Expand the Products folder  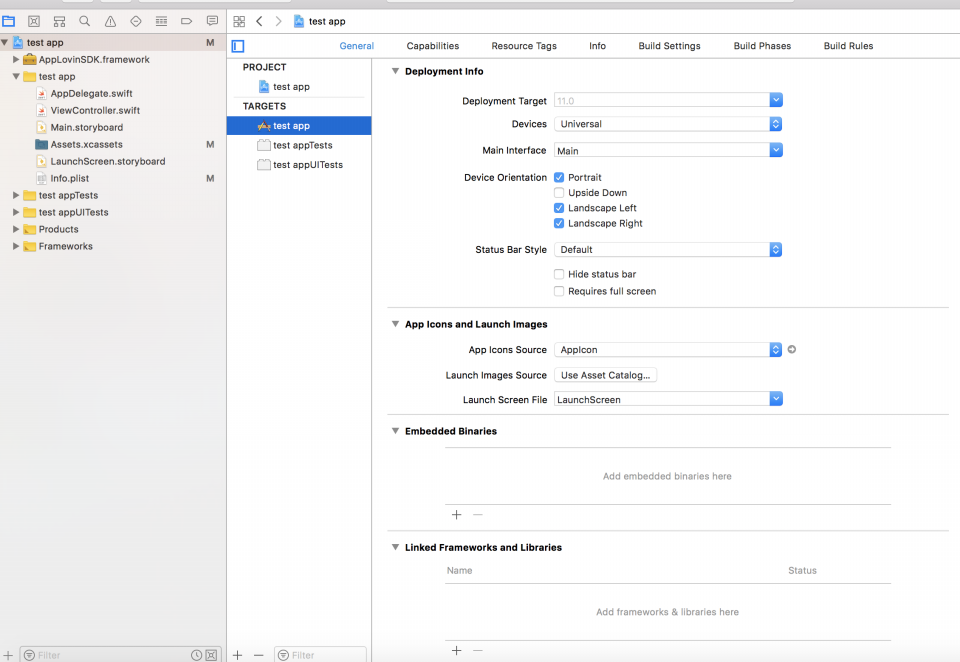pos(16,229)
